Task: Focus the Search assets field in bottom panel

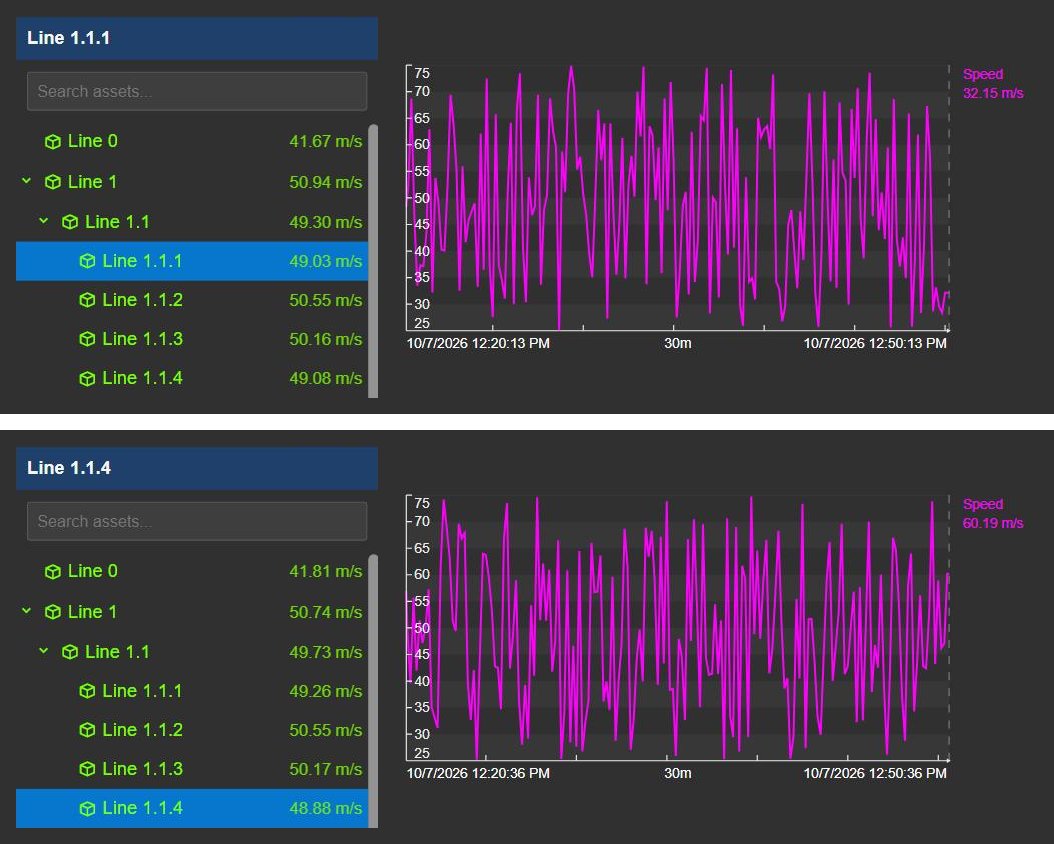Action: coord(197,521)
